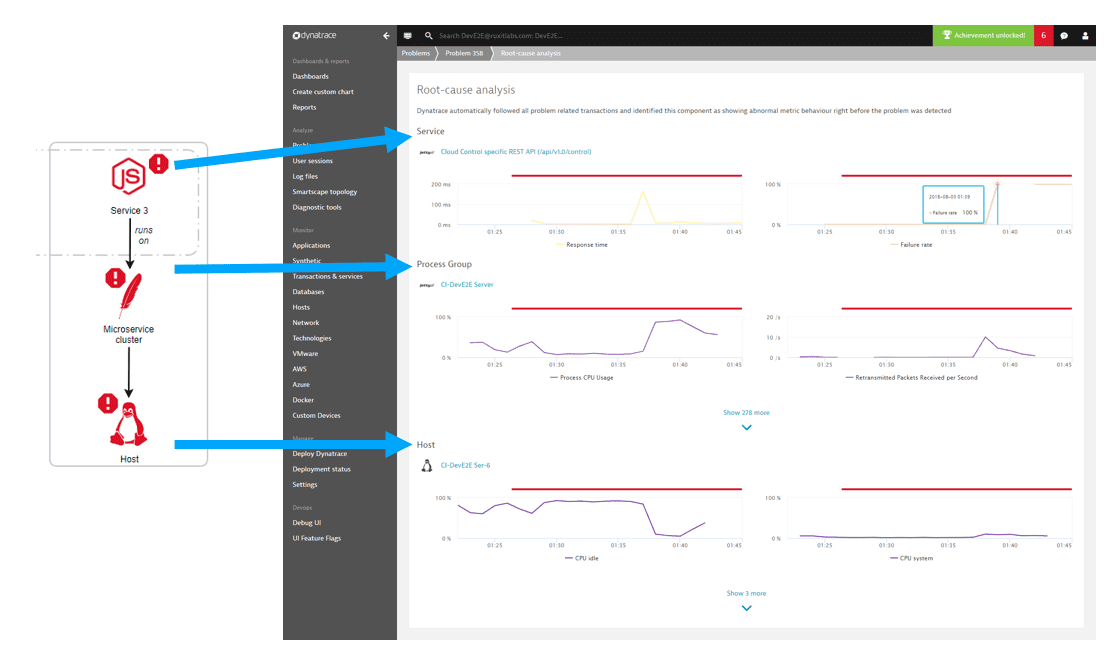
Task: Click the Jetty icon beside CI-DevE2E Server
Action: point(426,285)
